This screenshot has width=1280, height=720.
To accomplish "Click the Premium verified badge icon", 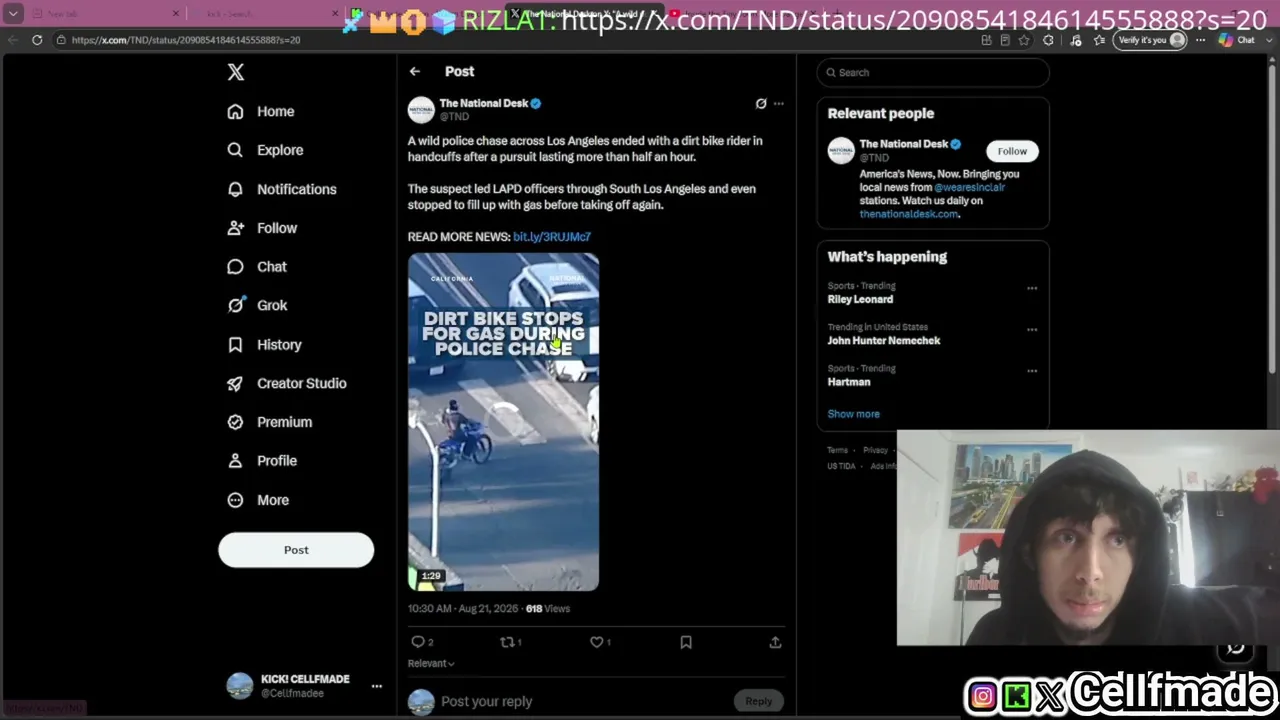I will coord(235,422).
